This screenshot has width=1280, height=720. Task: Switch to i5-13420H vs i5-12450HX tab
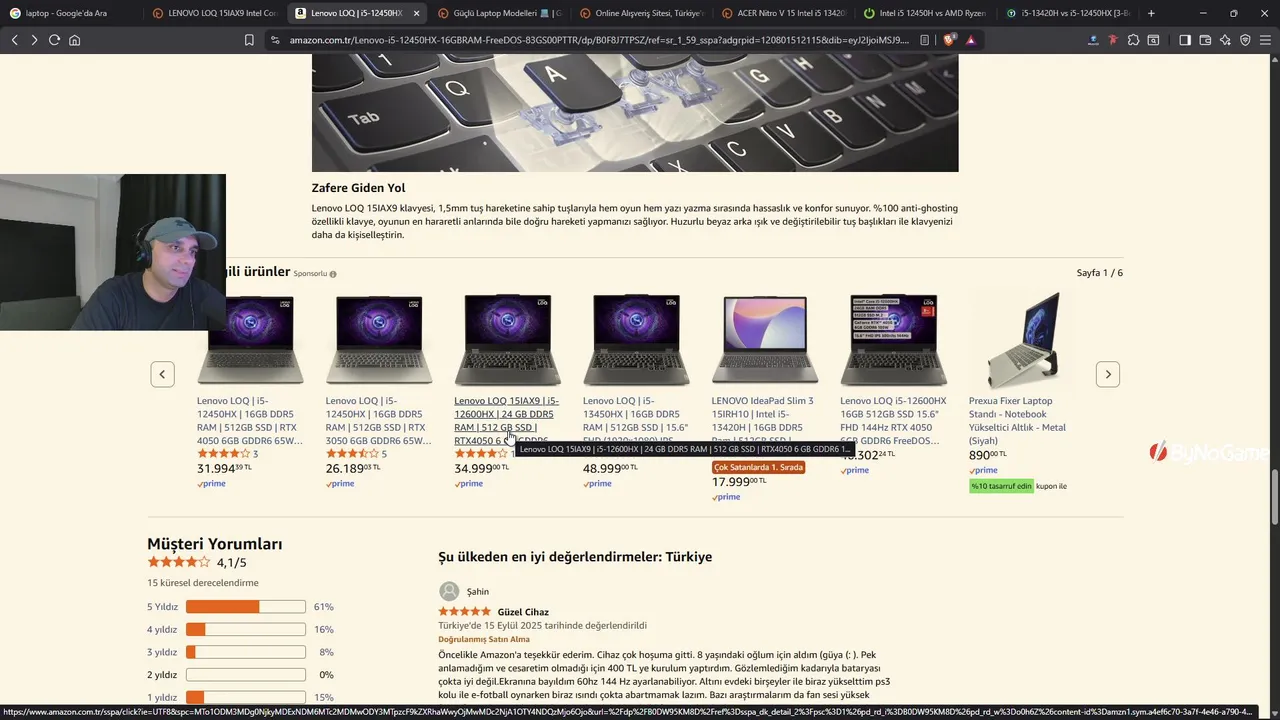[1069, 13]
